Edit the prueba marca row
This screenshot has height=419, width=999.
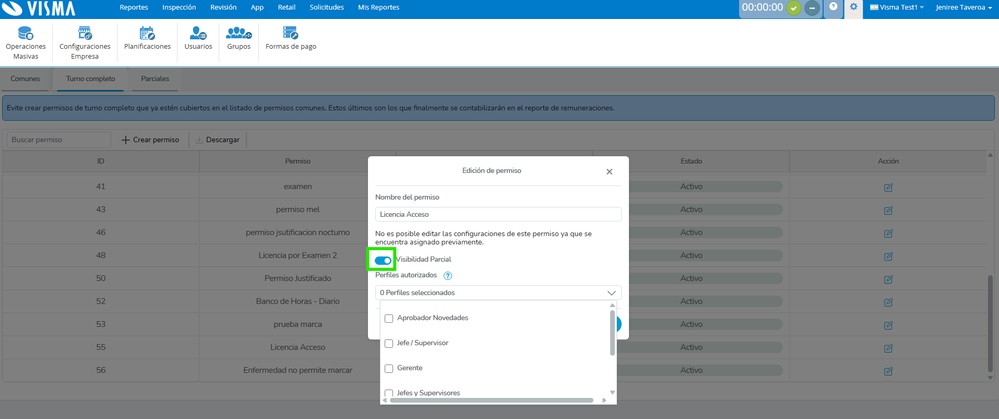pos(888,325)
